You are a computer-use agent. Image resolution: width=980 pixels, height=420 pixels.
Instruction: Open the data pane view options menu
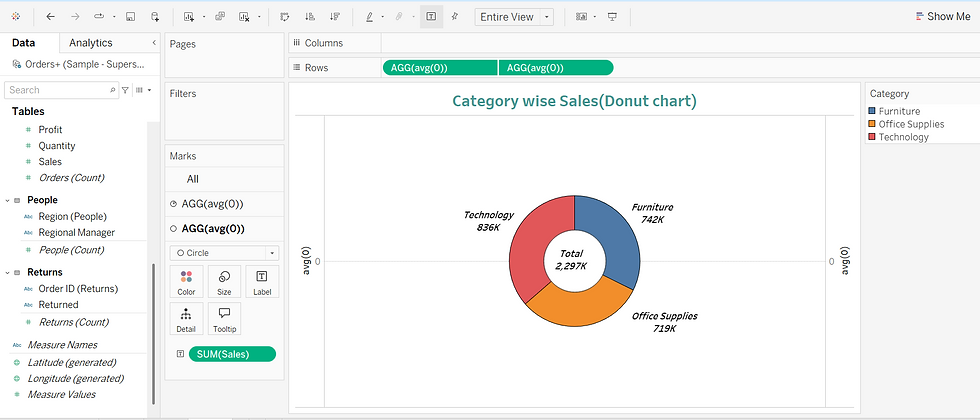(x=144, y=90)
